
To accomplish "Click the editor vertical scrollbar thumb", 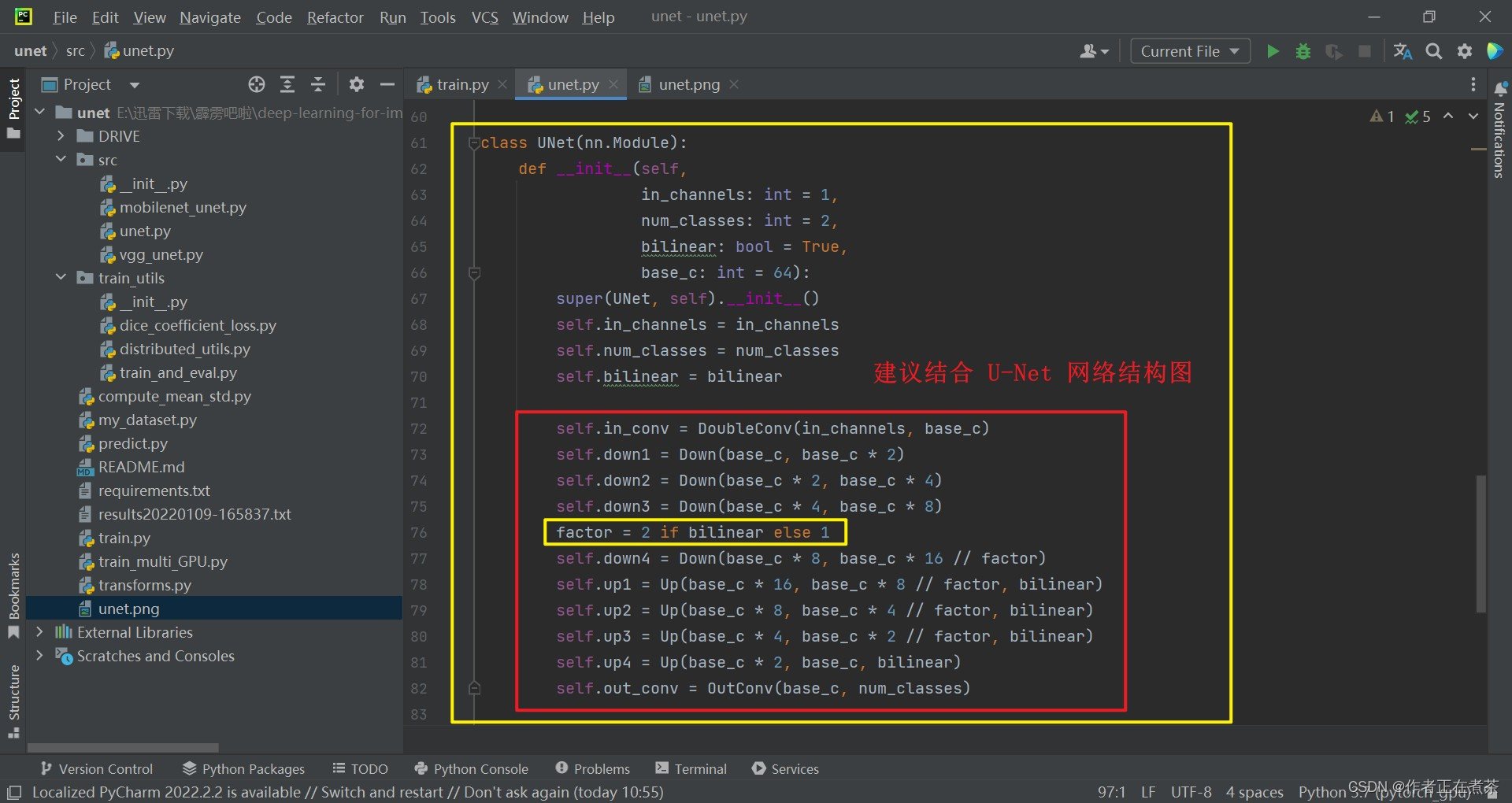I will coord(1480,543).
